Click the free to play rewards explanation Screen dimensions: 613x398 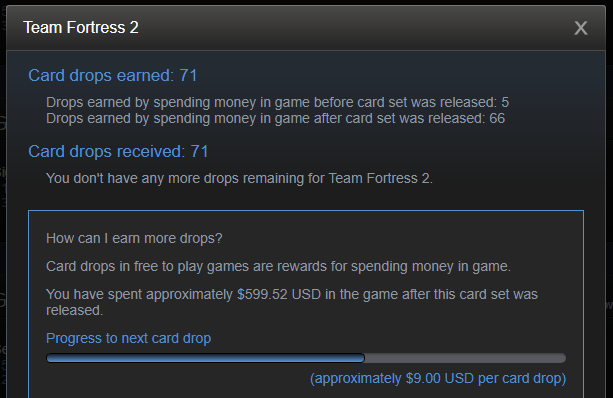[x=278, y=267]
